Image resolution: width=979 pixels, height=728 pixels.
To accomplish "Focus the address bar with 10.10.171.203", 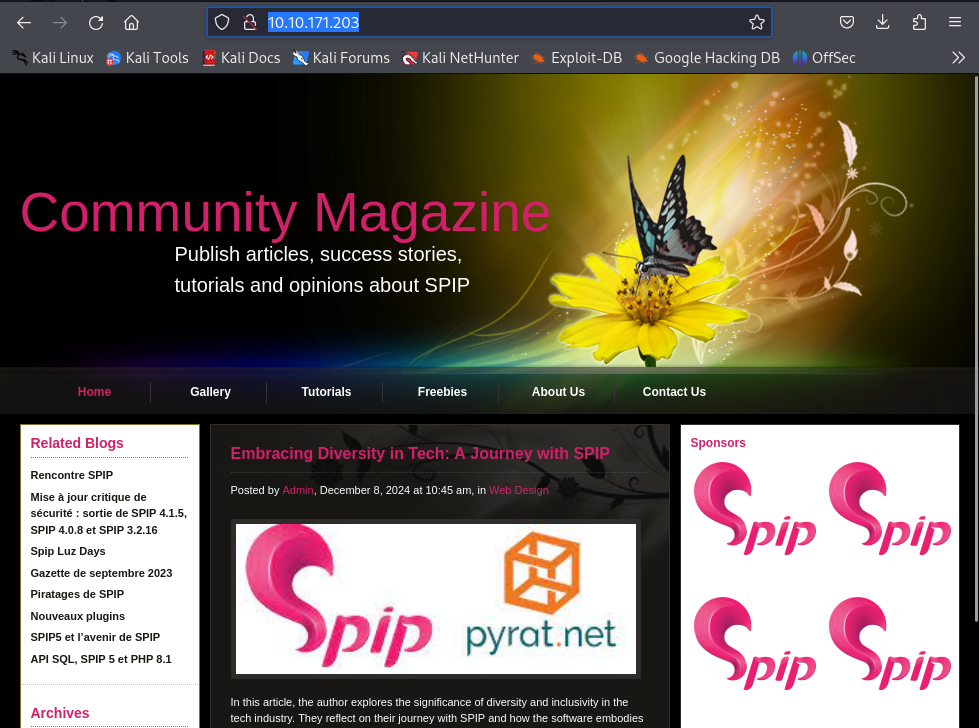I will click(490, 22).
